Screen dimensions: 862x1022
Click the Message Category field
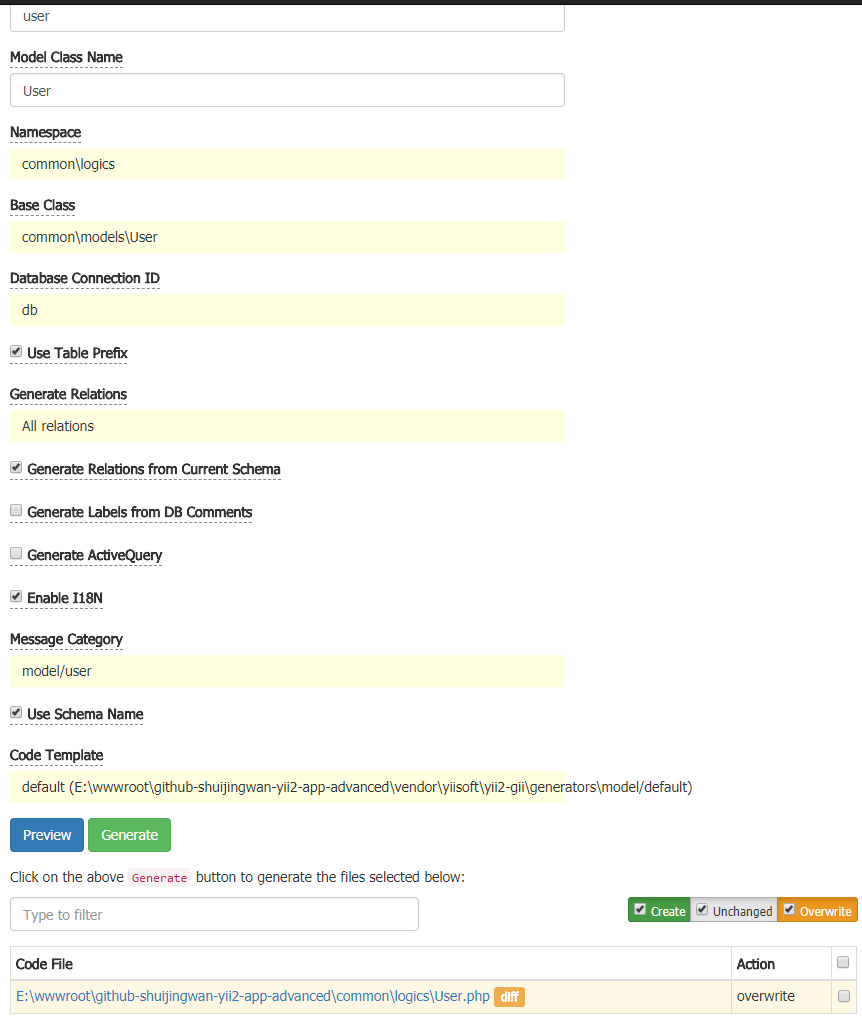287,671
